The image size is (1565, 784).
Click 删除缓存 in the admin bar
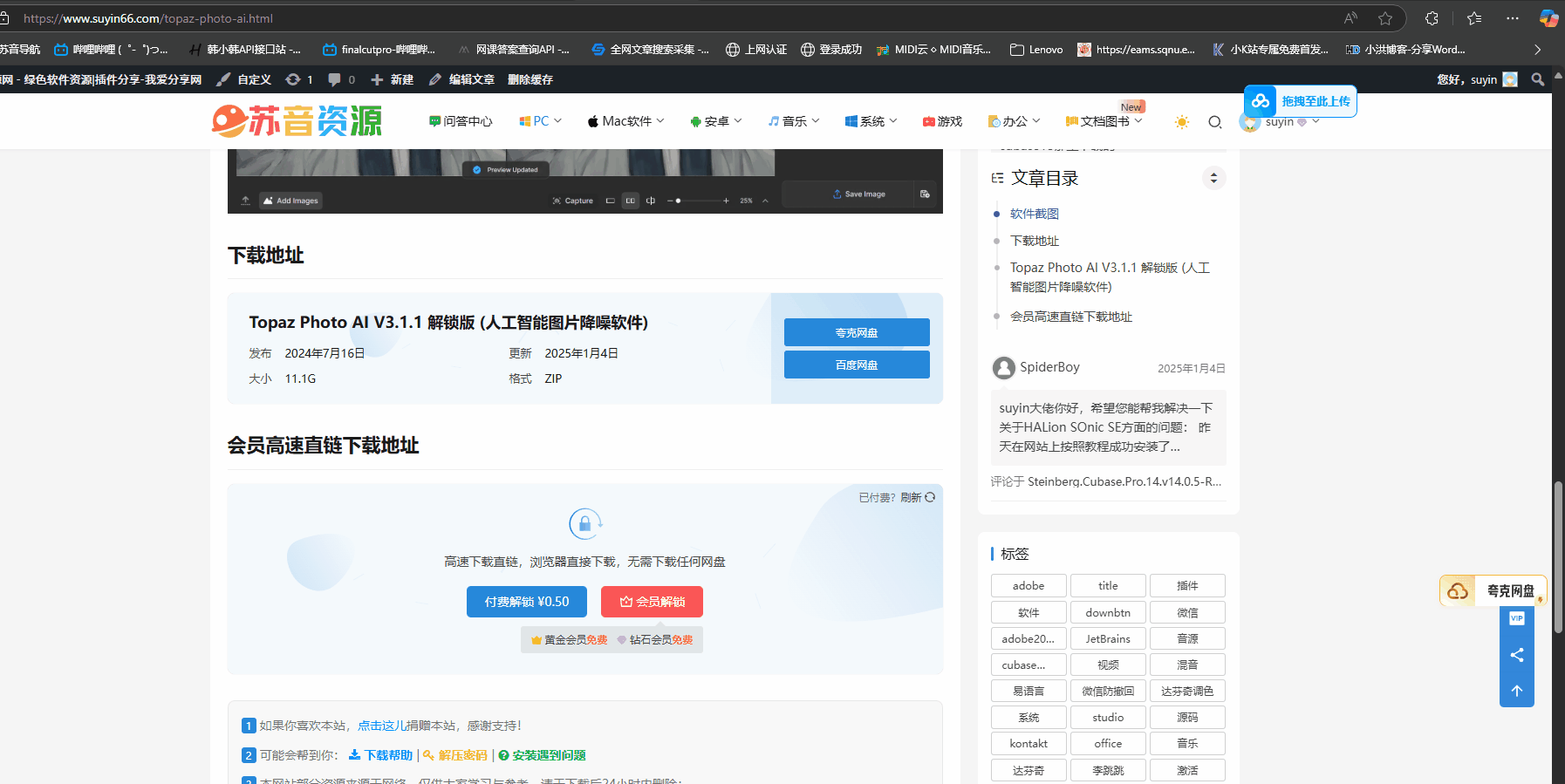tap(530, 79)
